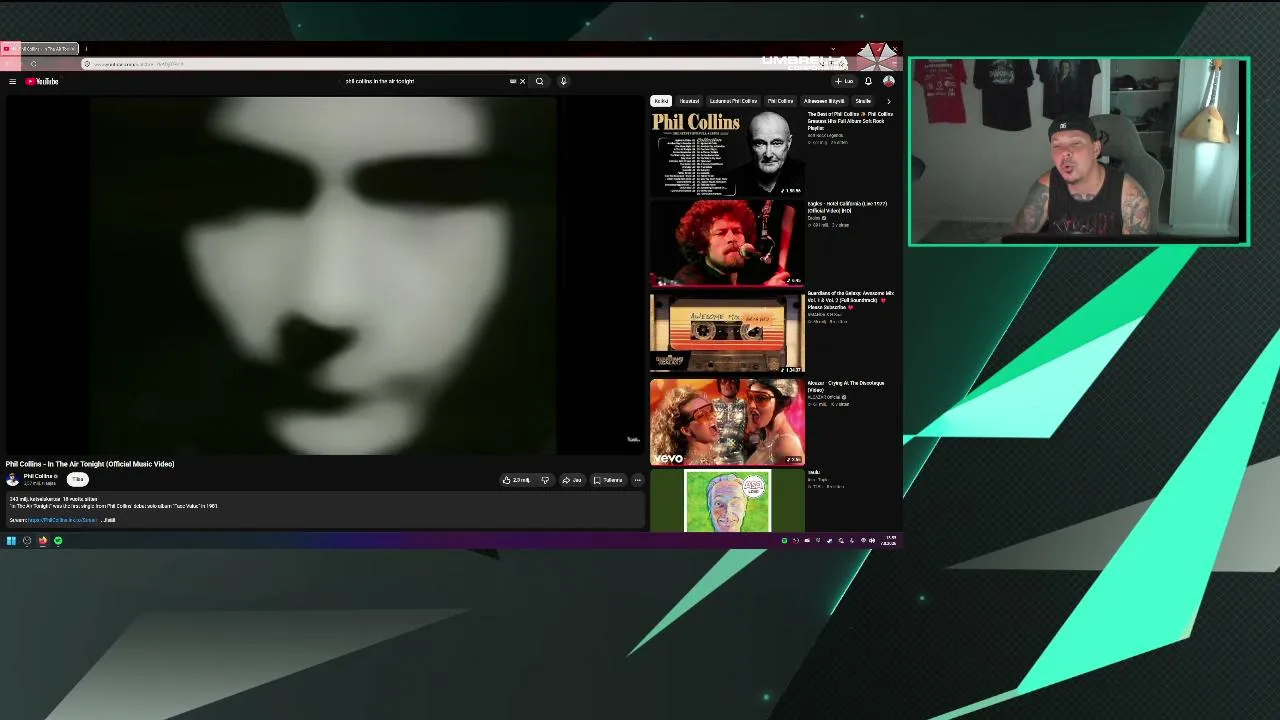Click the video title text

pyautogui.click(x=90, y=464)
